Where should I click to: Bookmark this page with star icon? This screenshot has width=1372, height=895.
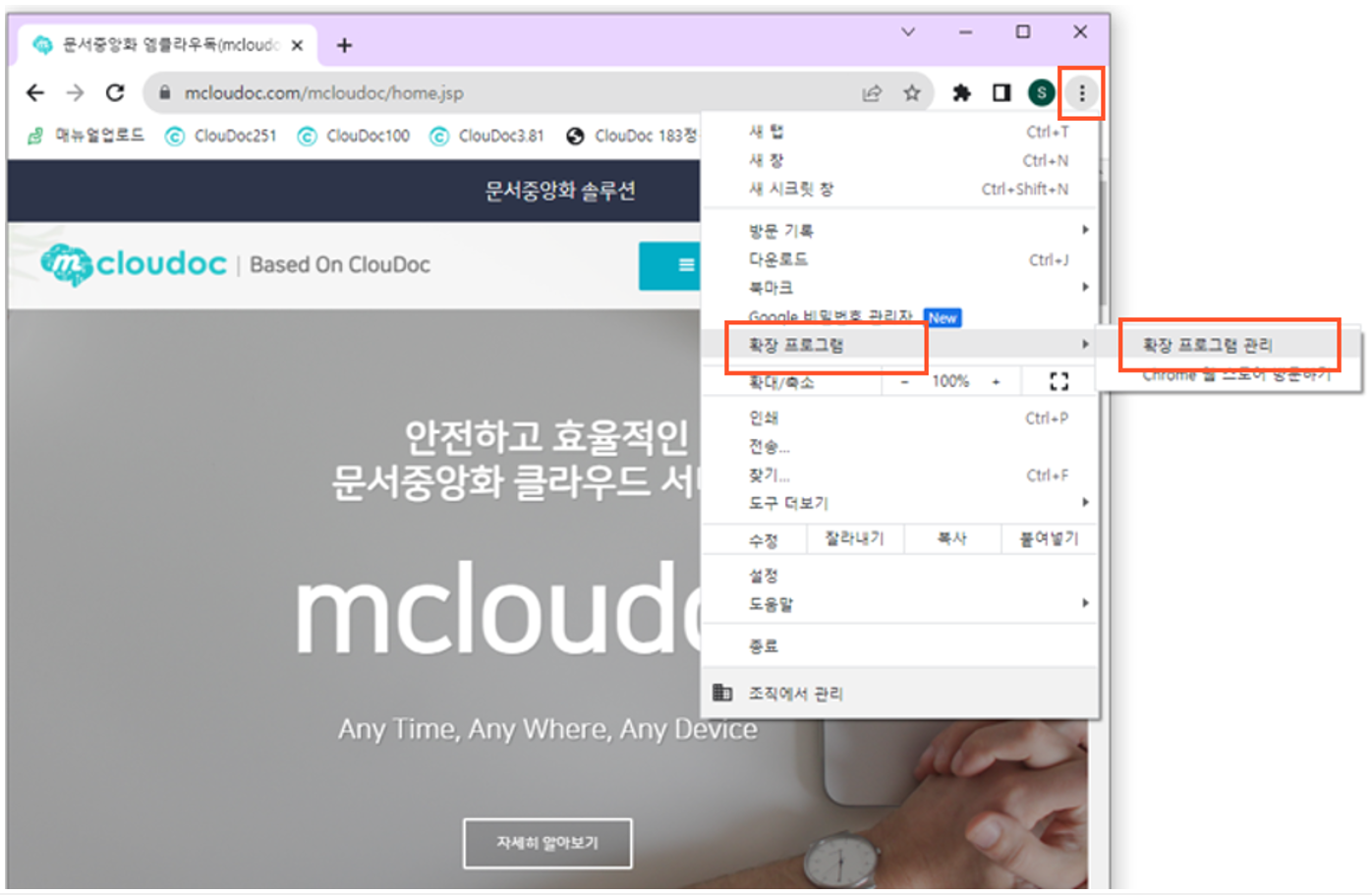tap(912, 93)
